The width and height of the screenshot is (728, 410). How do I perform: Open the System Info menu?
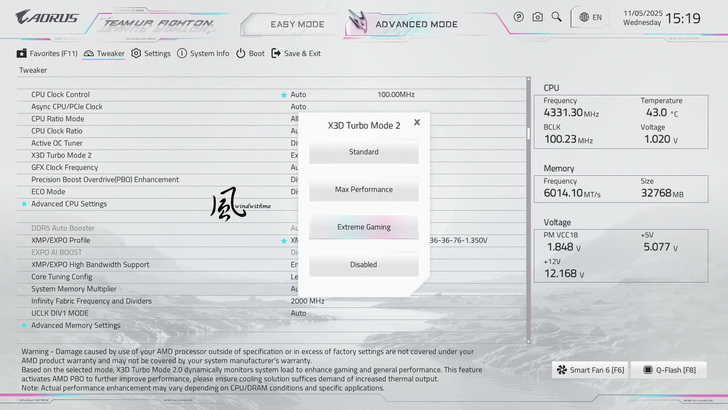pyautogui.click(x=203, y=53)
